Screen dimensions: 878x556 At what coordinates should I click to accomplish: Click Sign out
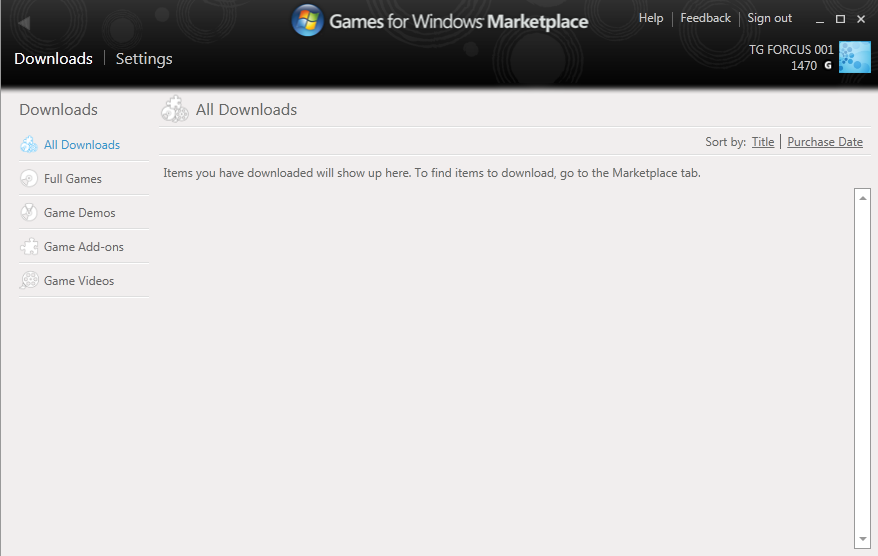(x=769, y=18)
